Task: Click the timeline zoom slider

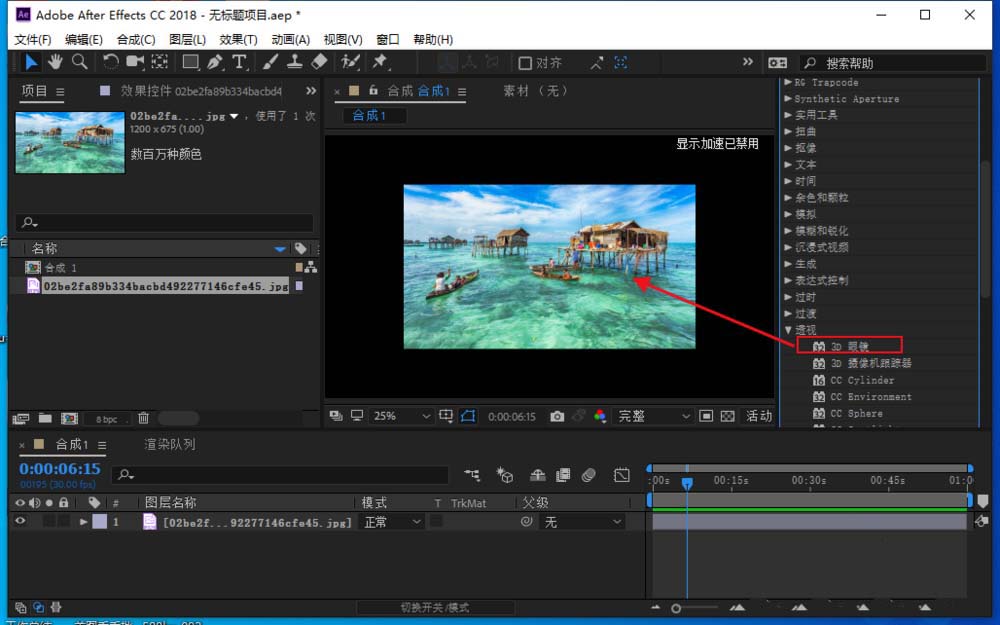Action: (x=676, y=608)
